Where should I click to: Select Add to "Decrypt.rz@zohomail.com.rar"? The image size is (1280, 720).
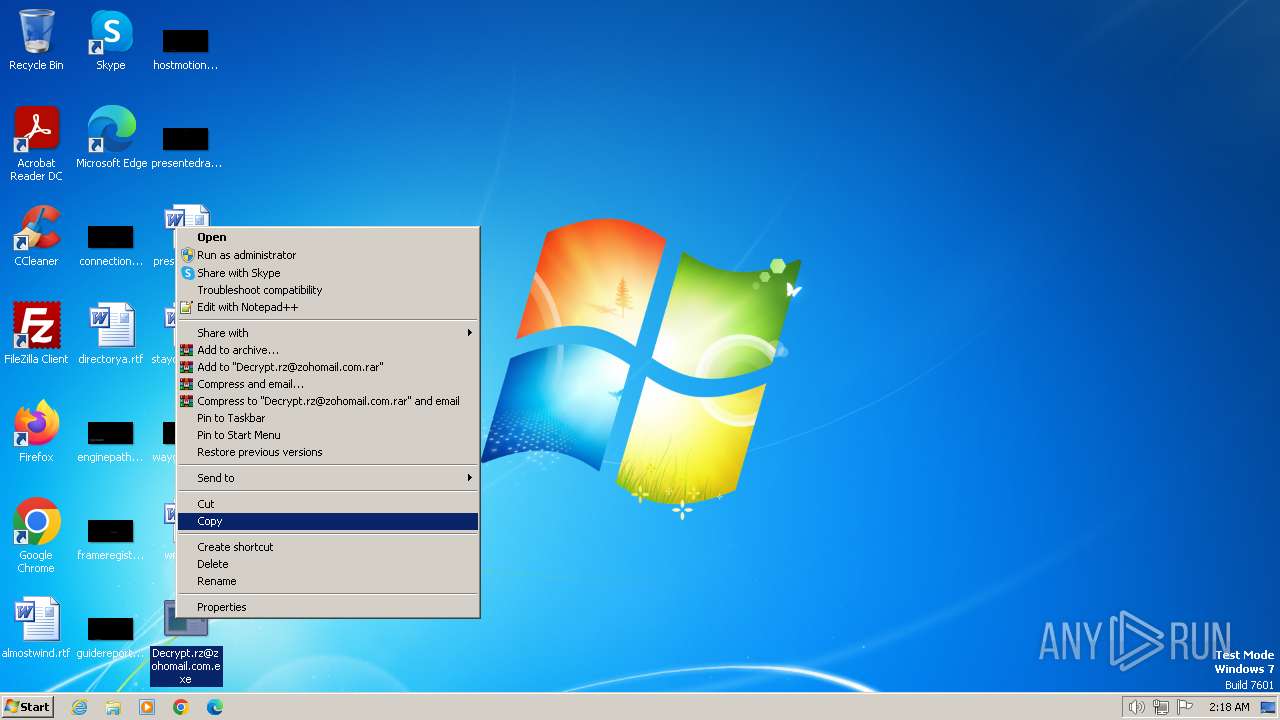click(328, 367)
